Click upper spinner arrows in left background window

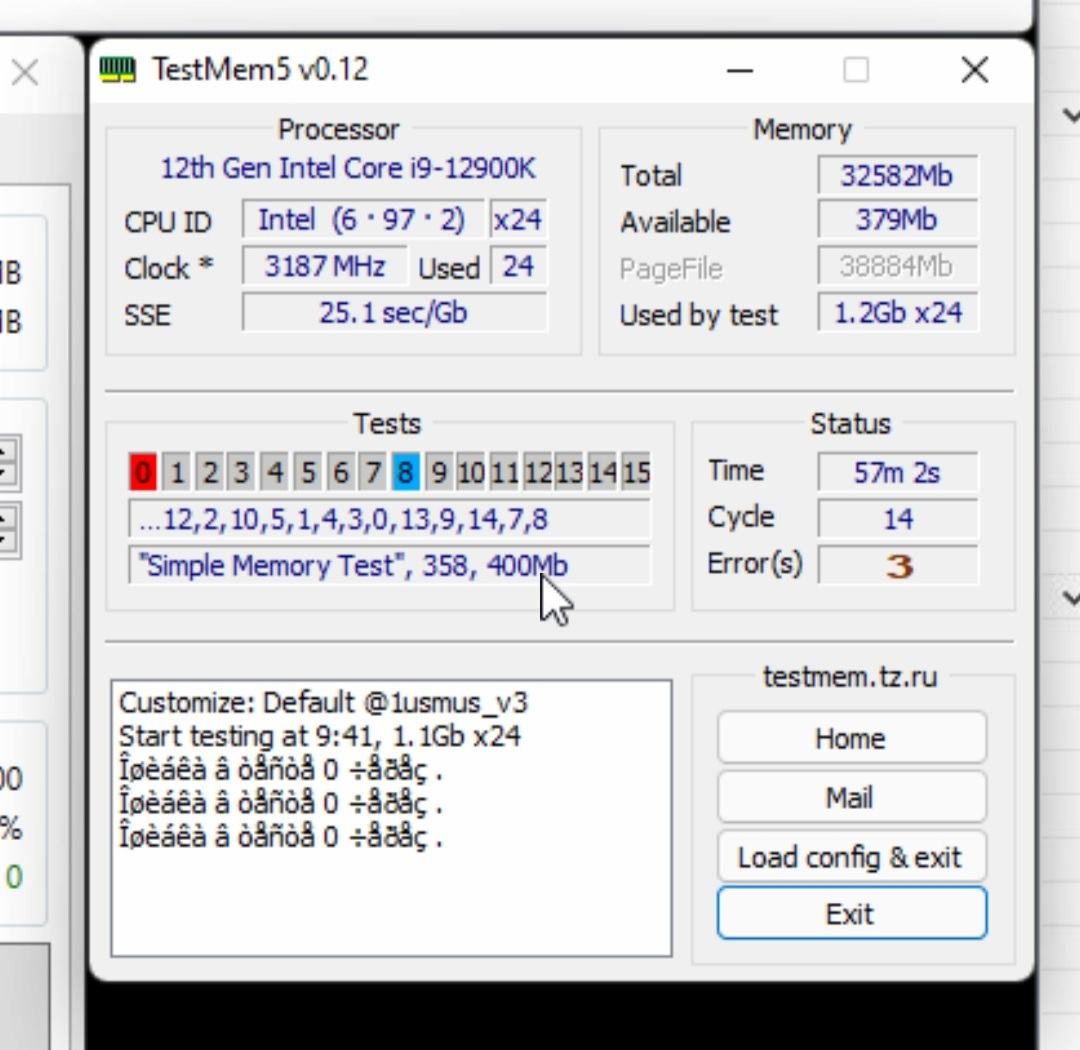(x=8, y=462)
